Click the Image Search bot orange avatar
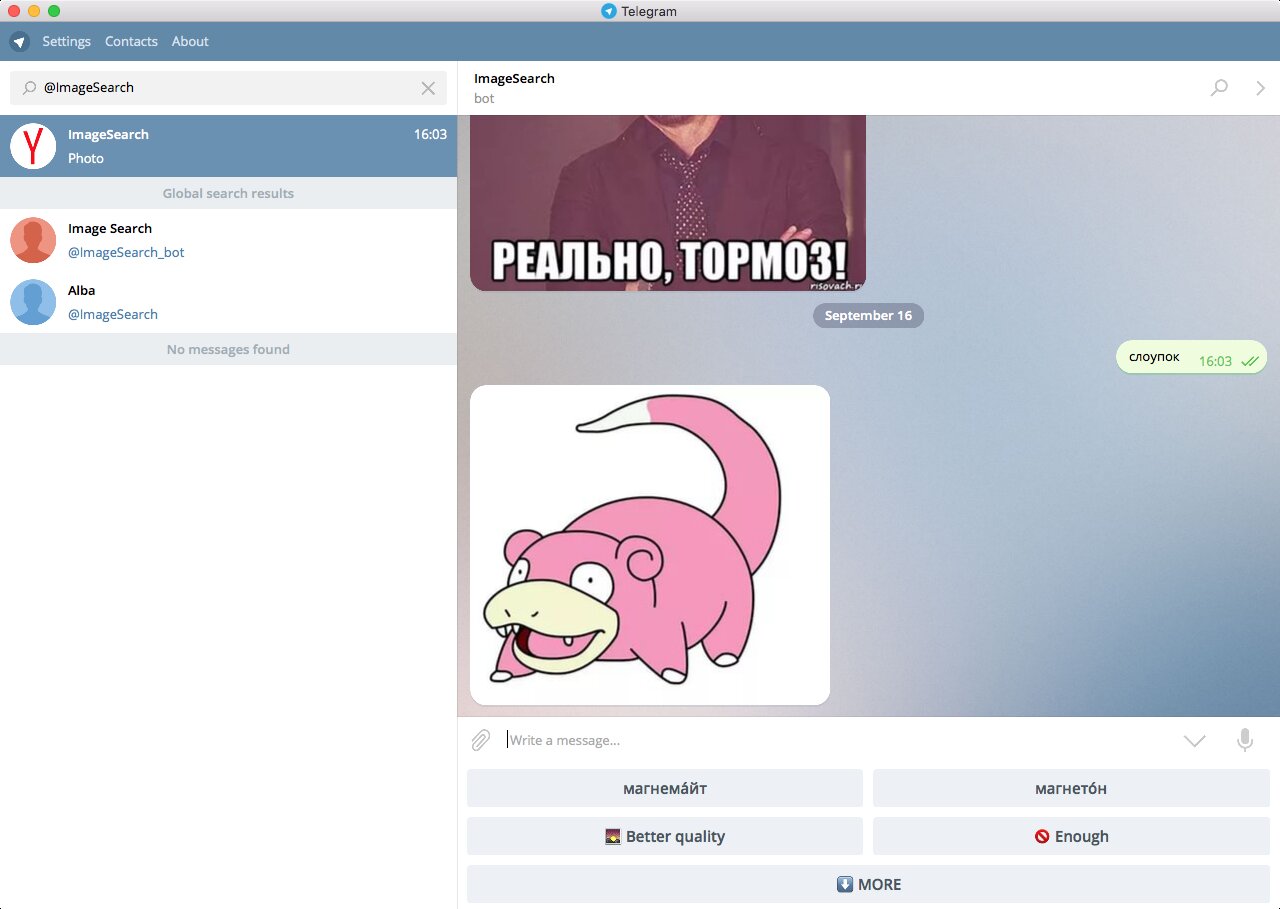1280x909 pixels. pos(33,240)
